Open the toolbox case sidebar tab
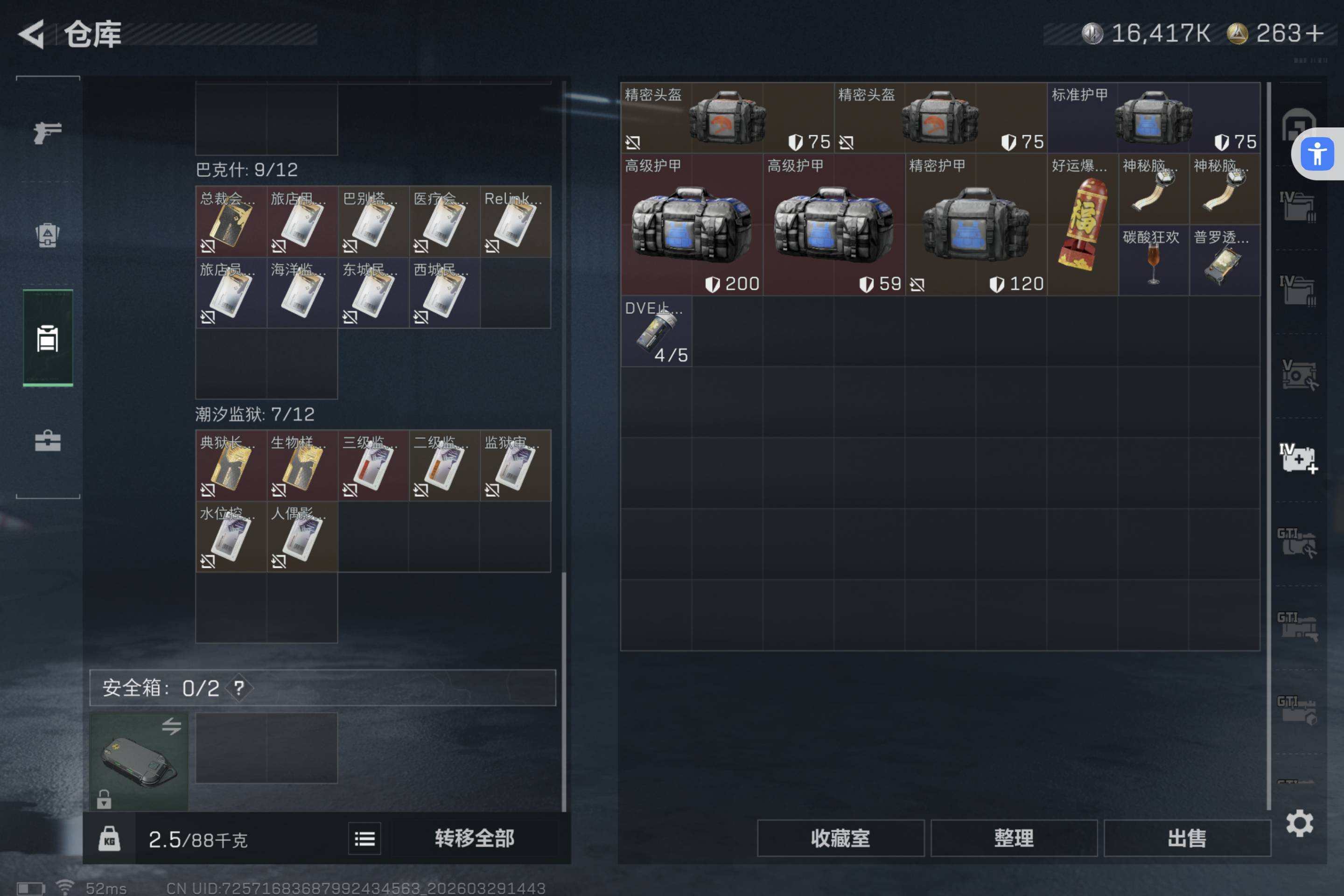The height and width of the screenshot is (896, 1344). coord(48,441)
